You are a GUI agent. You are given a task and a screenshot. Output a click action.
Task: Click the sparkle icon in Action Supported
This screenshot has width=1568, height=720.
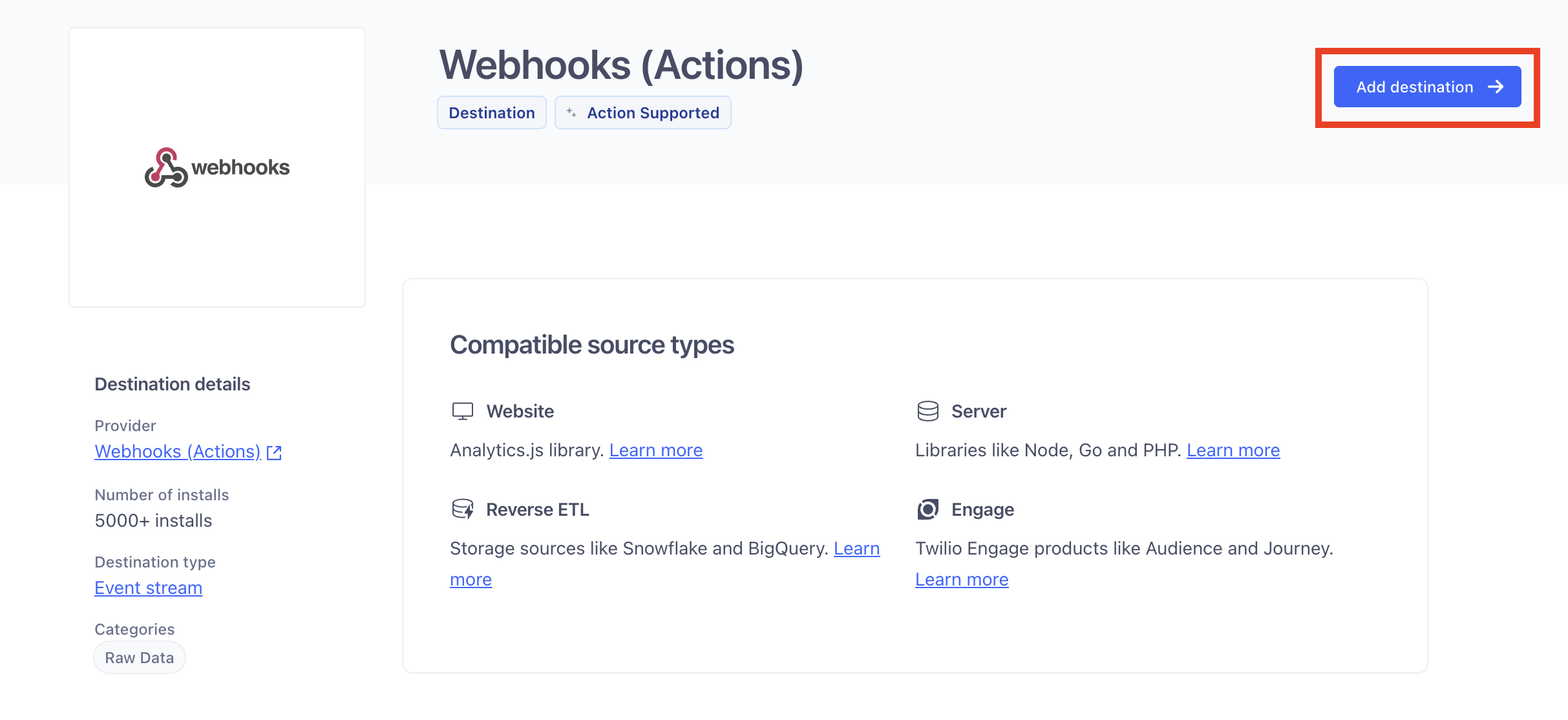pyautogui.click(x=571, y=112)
